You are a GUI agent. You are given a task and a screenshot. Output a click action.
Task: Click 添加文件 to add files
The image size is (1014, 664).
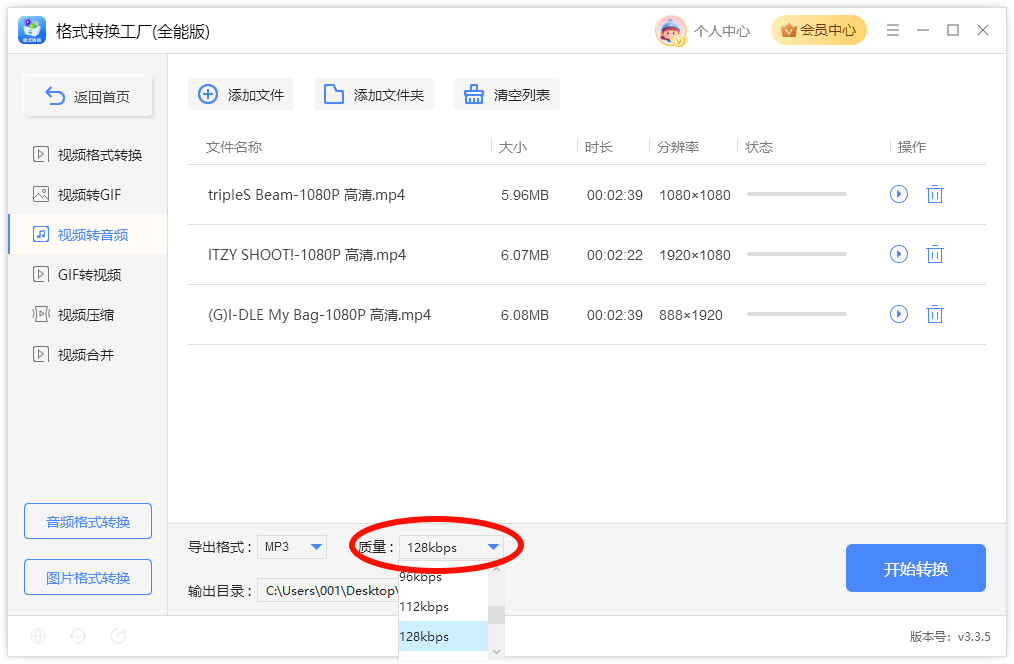tap(241, 94)
